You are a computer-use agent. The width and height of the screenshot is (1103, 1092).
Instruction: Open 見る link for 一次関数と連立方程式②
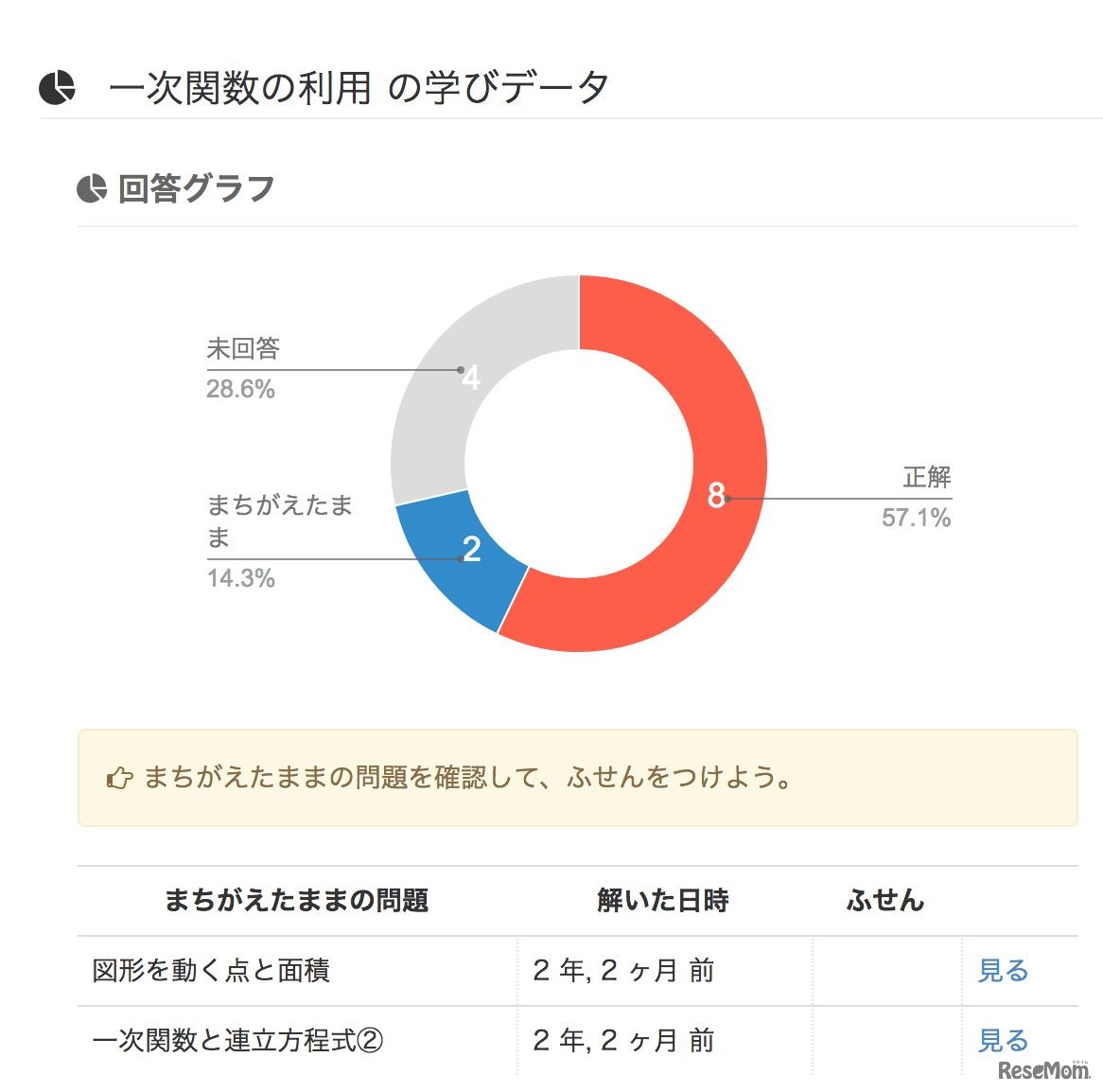tap(1003, 1041)
